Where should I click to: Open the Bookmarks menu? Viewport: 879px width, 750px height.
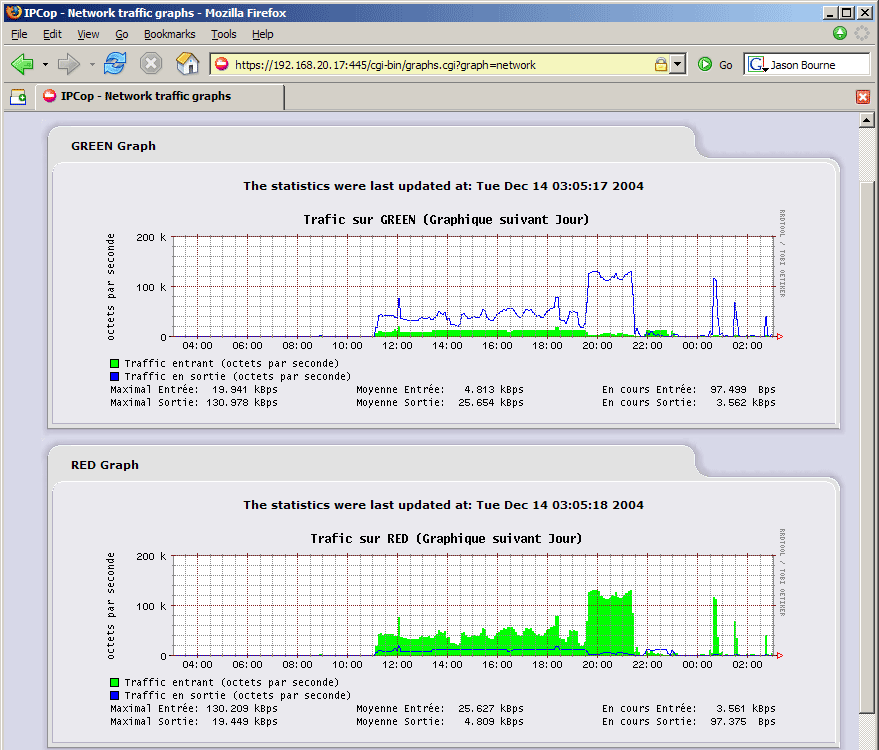point(169,34)
